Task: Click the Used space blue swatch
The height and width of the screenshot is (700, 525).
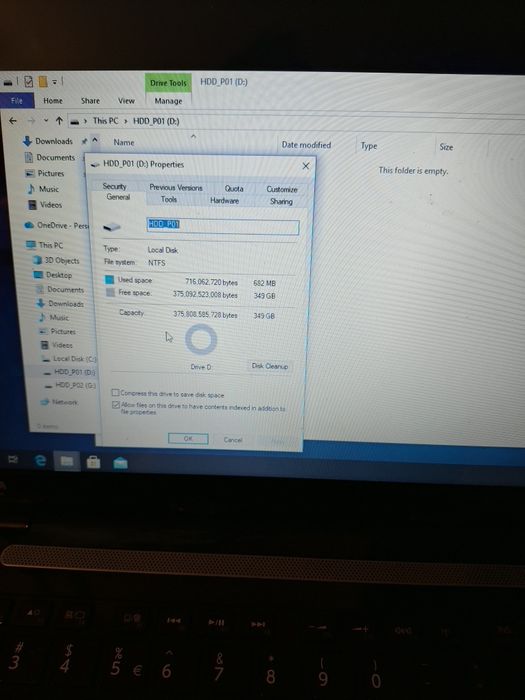Action: tap(109, 280)
